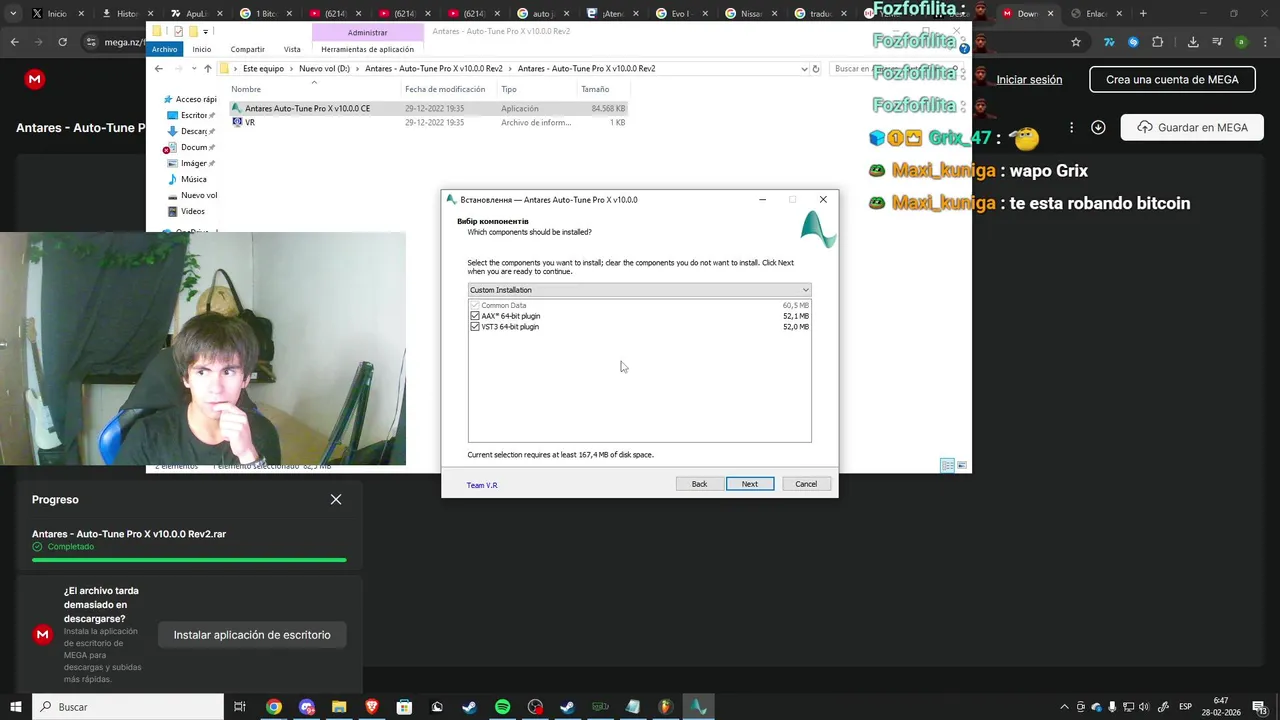Image resolution: width=1280 pixels, height=720 pixels.
Task: Click the Administrar contextual tab
Action: pyautogui.click(x=367, y=32)
